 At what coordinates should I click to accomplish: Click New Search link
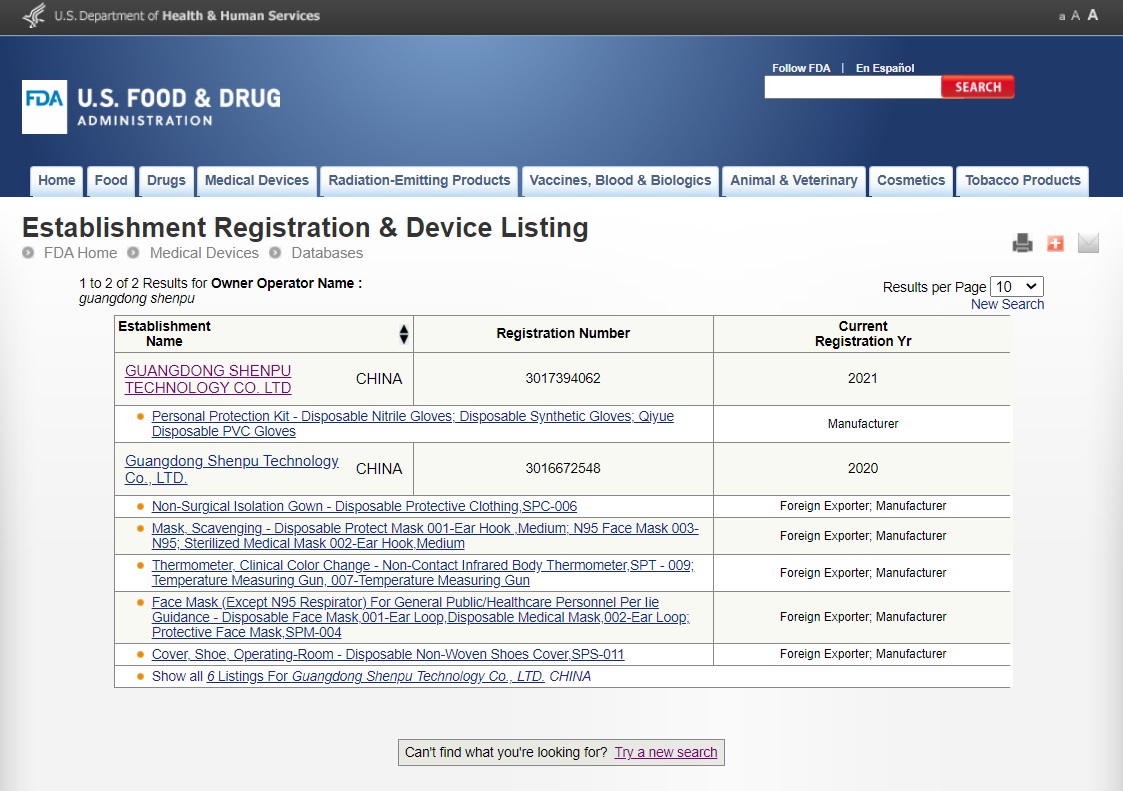[x=1007, y=305]
